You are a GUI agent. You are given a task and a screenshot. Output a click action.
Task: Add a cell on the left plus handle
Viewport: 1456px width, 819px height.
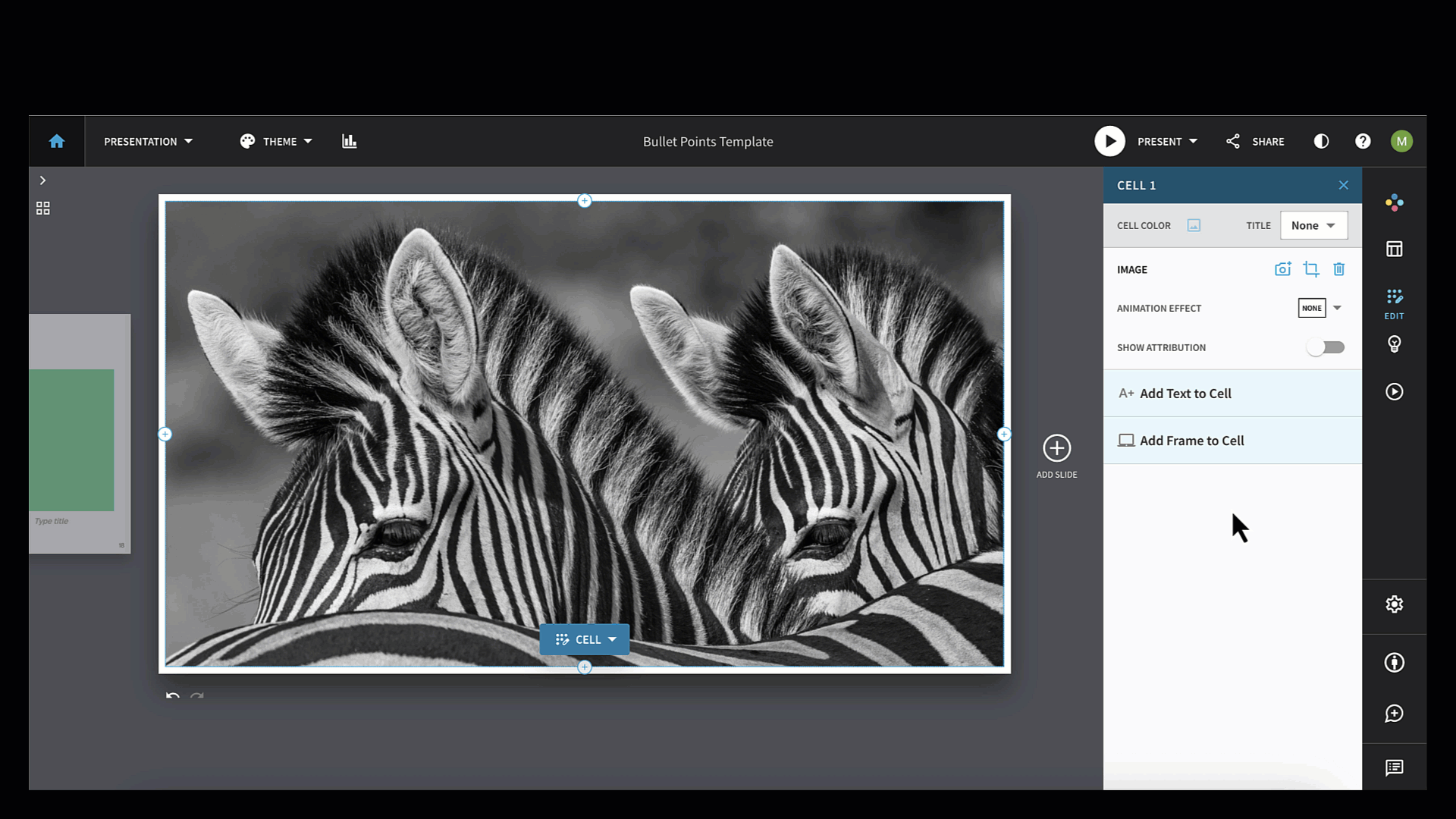coord(165,435)
